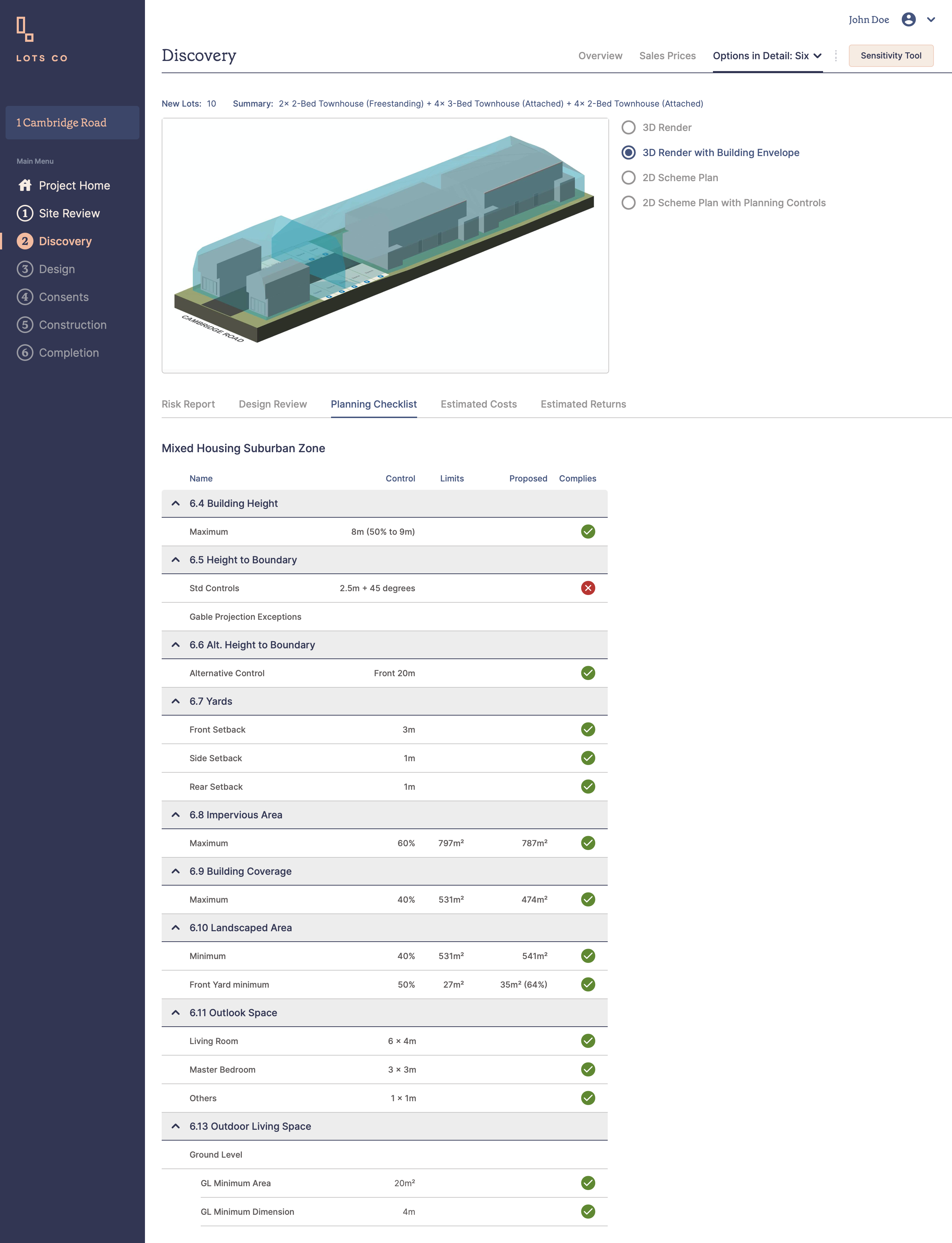Image resolution: width=952 pixels, height=1243 pixels.
Task: Select the 3D Render radio option
Action: coord(628,128)
